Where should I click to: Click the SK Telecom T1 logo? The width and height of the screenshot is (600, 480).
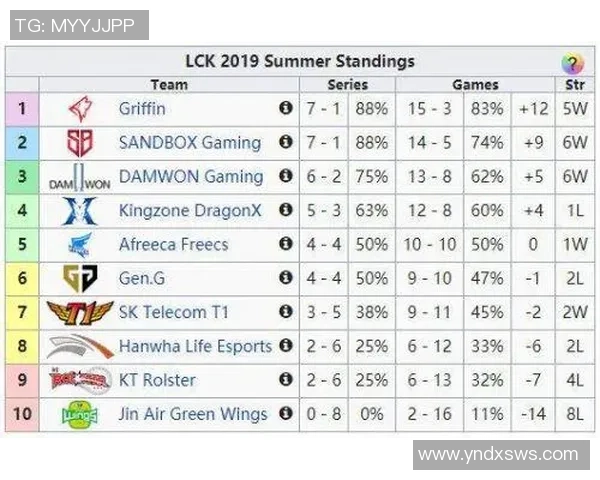coord(79,313)
